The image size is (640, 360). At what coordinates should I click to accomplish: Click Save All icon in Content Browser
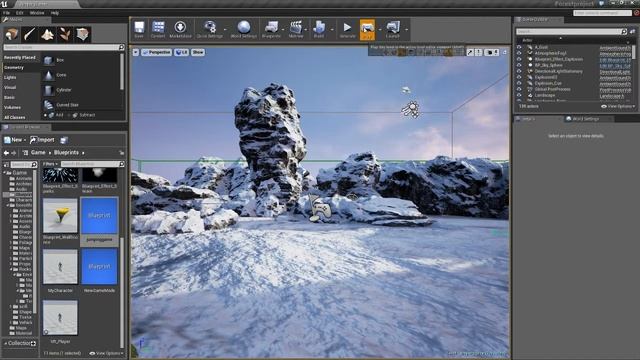64,140
